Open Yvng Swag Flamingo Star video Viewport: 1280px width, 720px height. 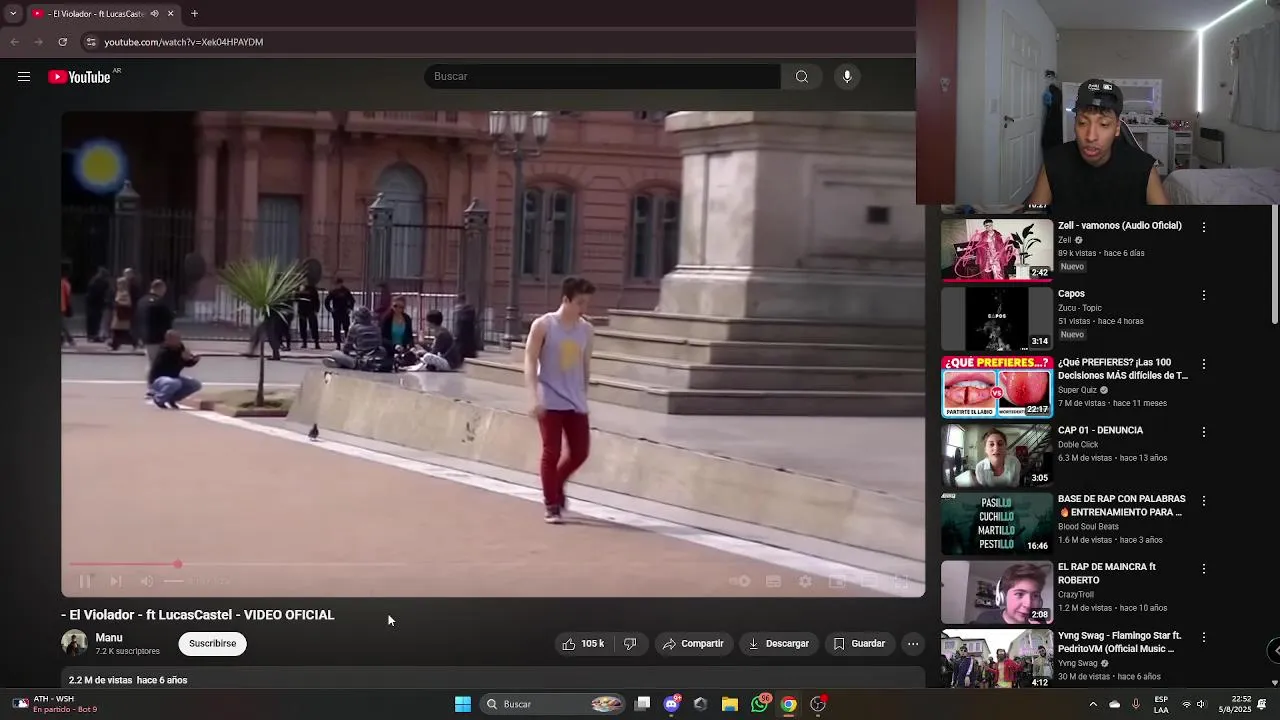(x=997, y=658)
